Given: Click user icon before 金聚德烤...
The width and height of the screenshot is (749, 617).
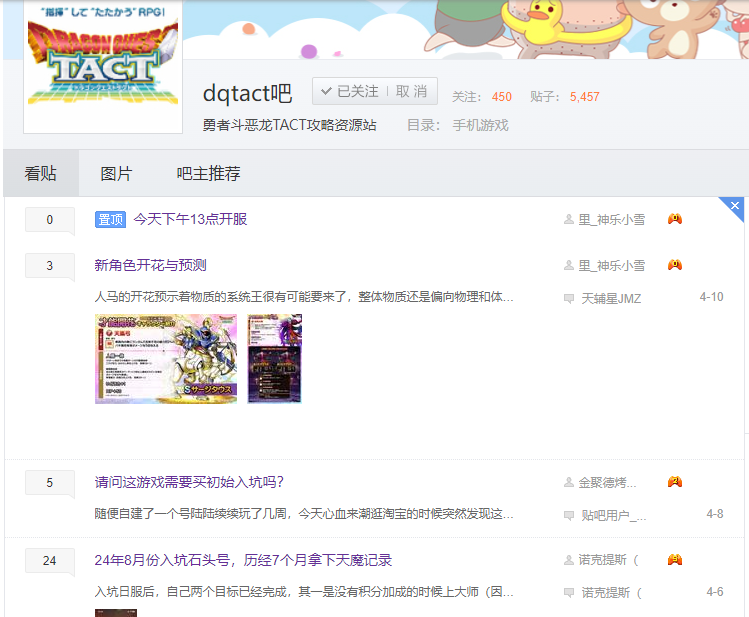Looking at the screenshot, I should tap(569, 483).
